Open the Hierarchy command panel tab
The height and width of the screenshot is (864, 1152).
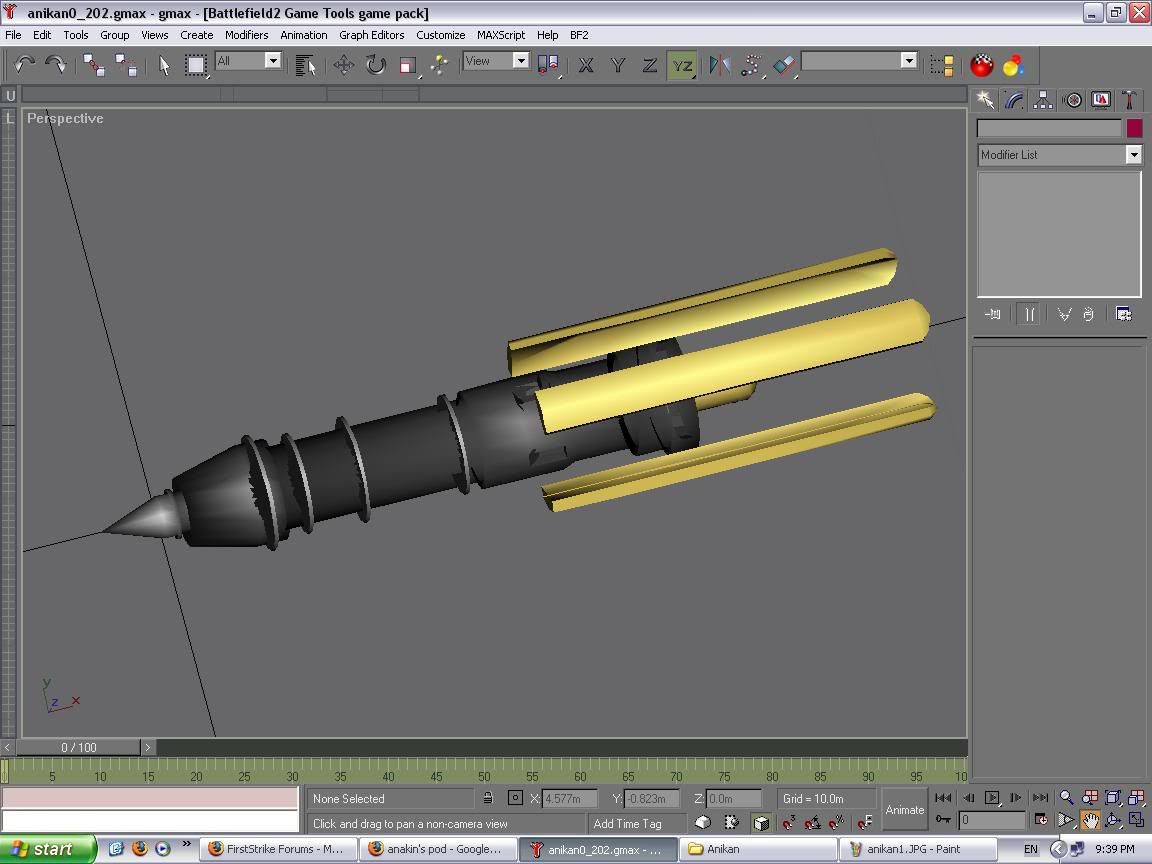(x=1043, y=100)
